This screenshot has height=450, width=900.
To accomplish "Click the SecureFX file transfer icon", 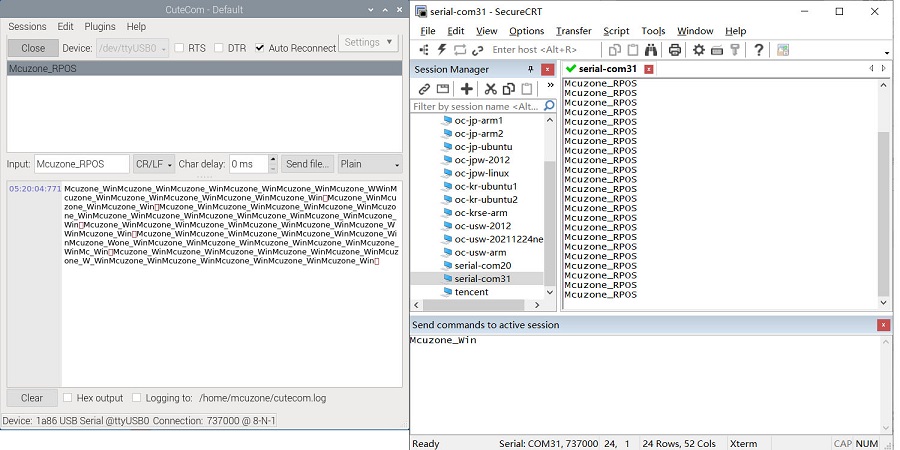I will (783, 50).
